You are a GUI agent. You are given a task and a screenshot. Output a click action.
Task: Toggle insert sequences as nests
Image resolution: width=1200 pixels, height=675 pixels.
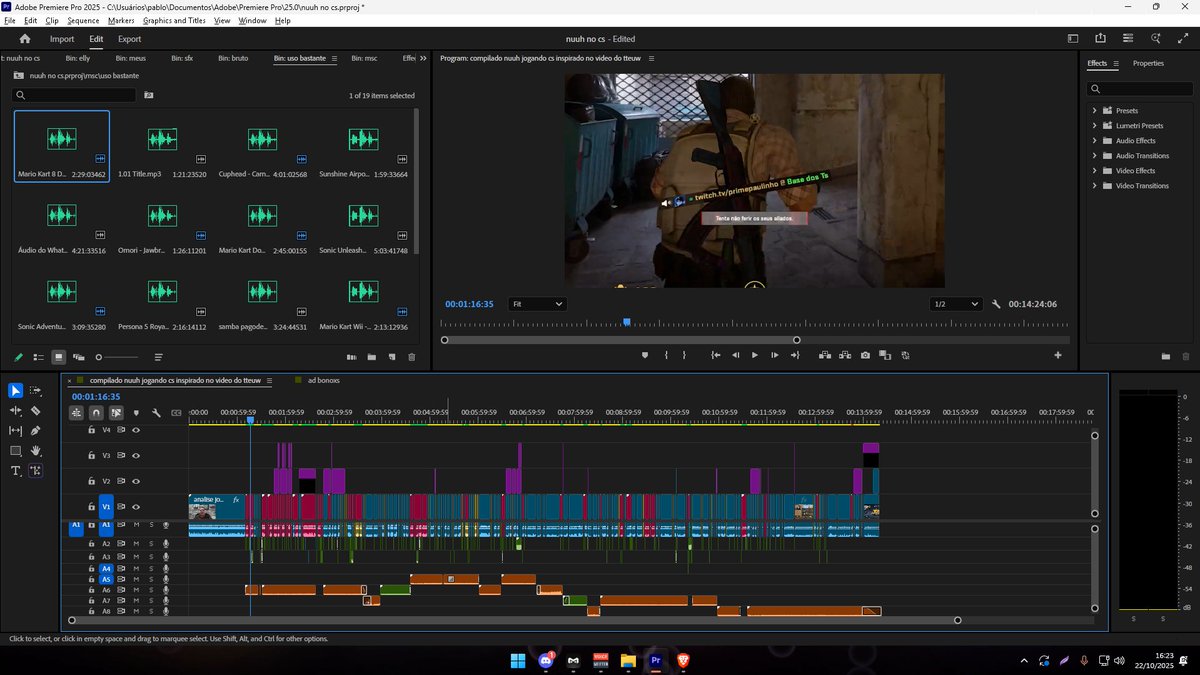click(x=76, y=412)
